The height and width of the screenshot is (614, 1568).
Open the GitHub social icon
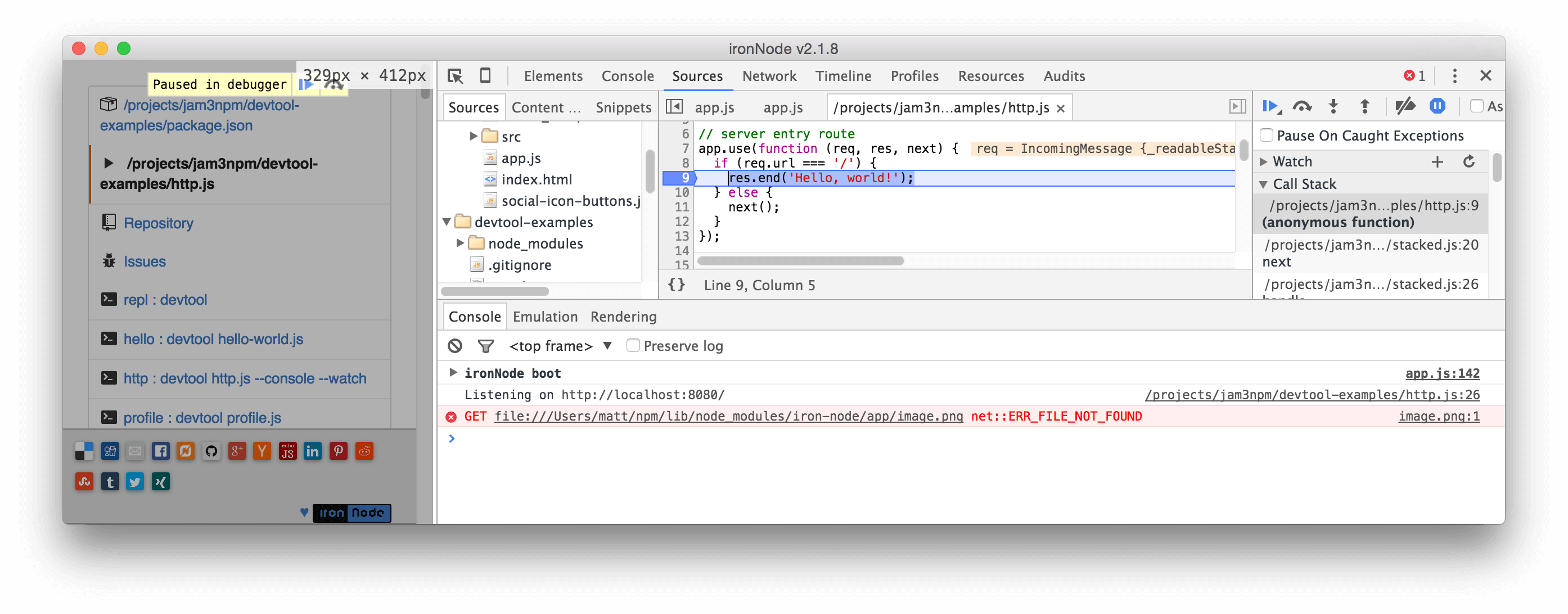pyautogui.click(x=211, y=451)
